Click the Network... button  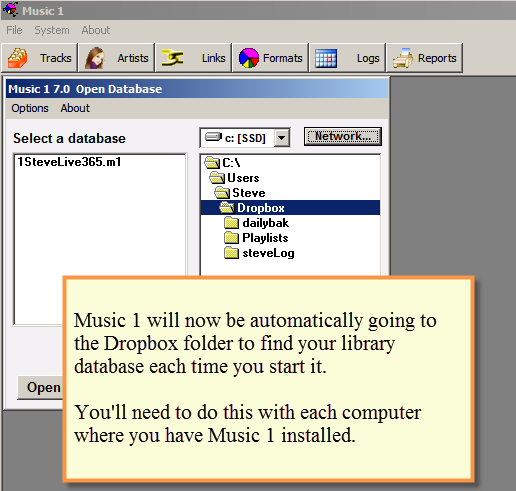343,136
